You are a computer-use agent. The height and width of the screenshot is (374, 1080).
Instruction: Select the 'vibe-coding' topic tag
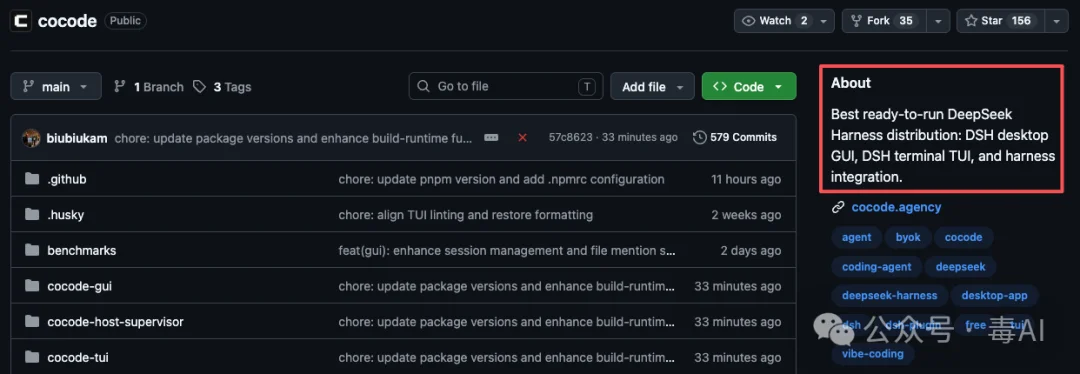click(x=872, y=354)
